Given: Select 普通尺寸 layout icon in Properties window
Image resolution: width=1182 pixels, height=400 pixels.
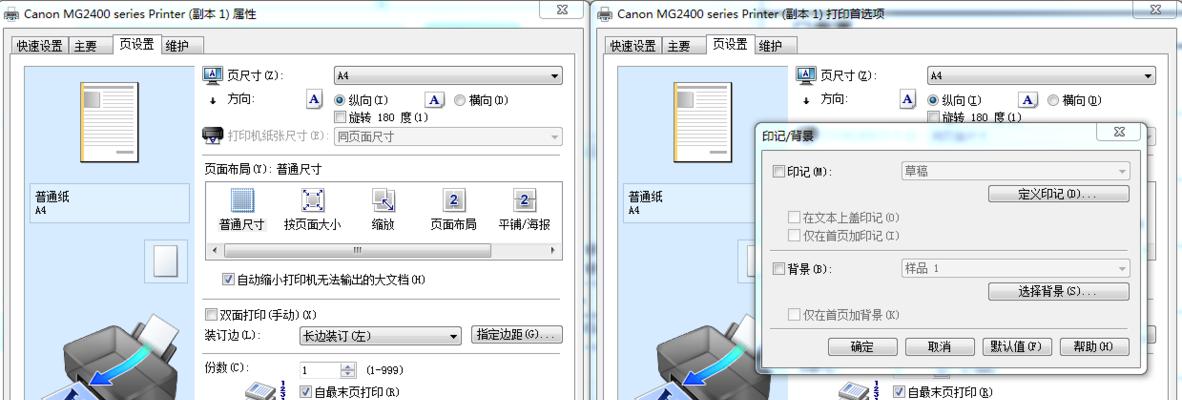Looking at the screenshot, I should [x=242, y=200].
